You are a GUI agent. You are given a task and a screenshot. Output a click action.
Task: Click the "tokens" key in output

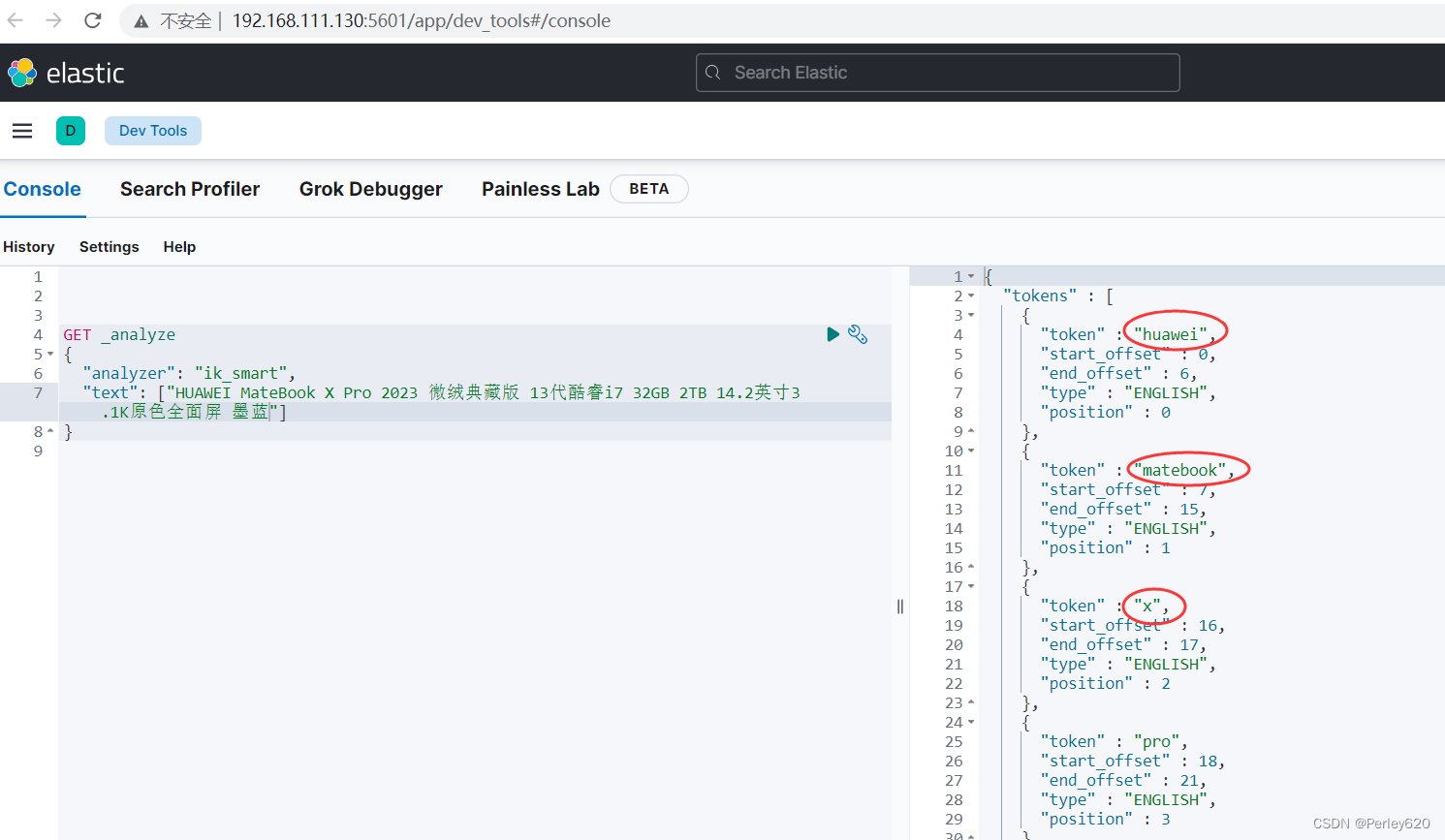click(x=1040, y=296)
